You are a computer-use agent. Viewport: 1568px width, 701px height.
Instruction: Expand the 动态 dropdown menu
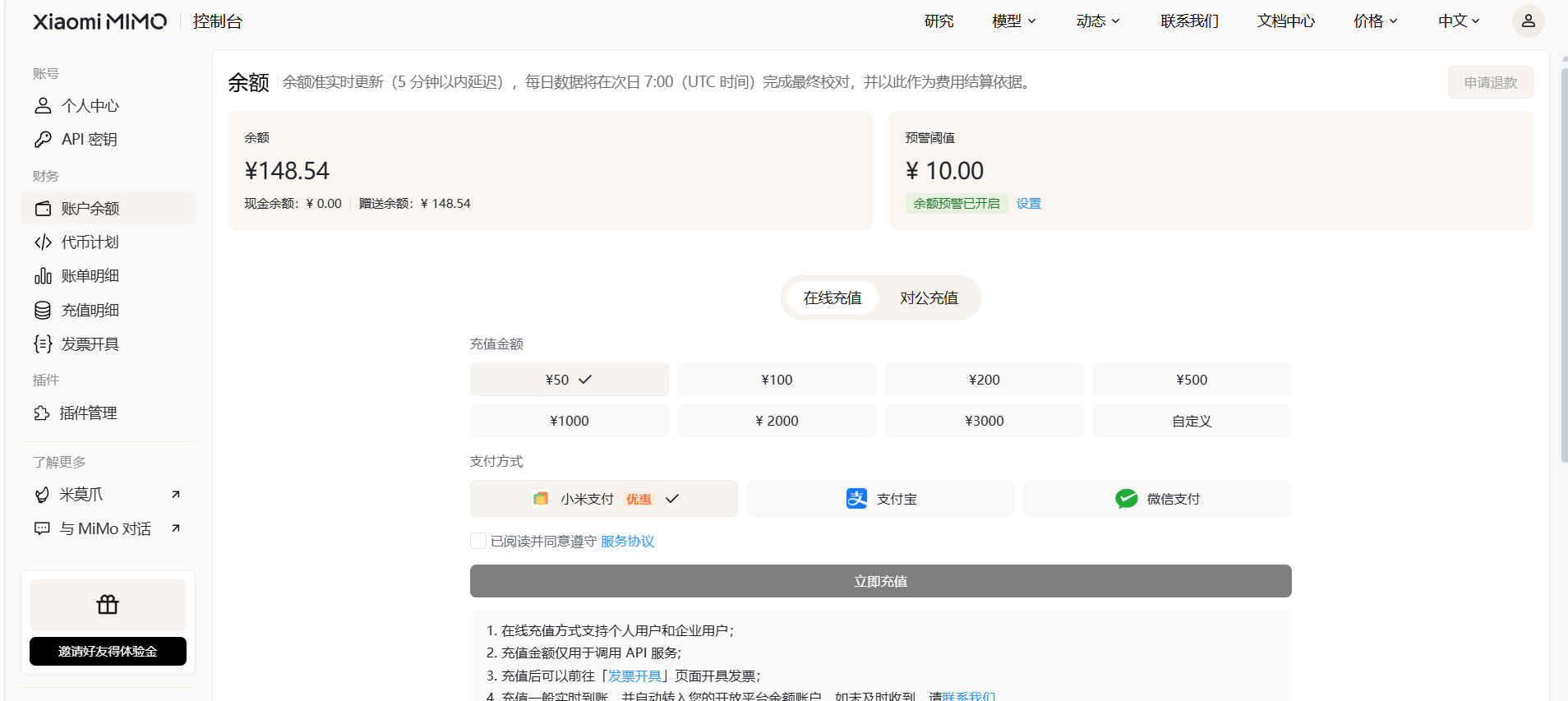pos(1098,21)
